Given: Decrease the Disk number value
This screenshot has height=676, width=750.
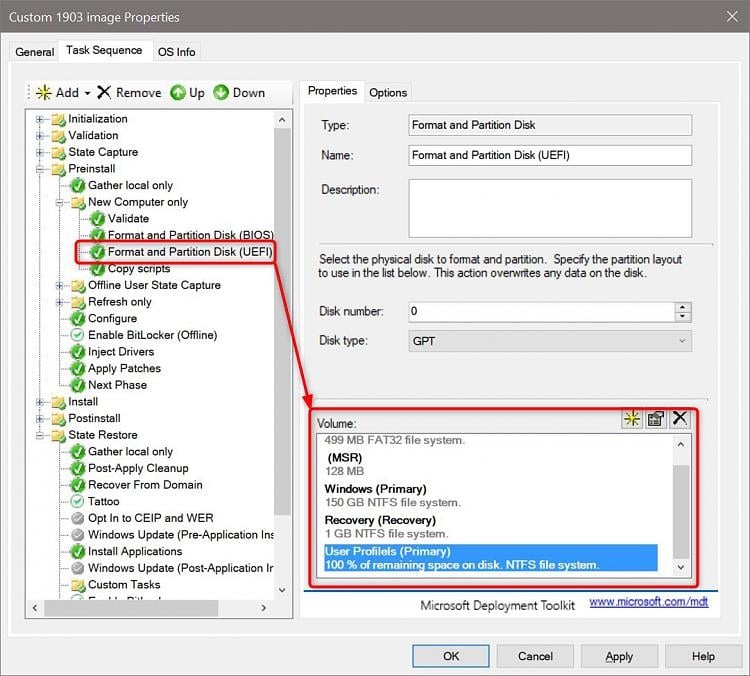Looking at the screenshot, I should tap(683, 316).
